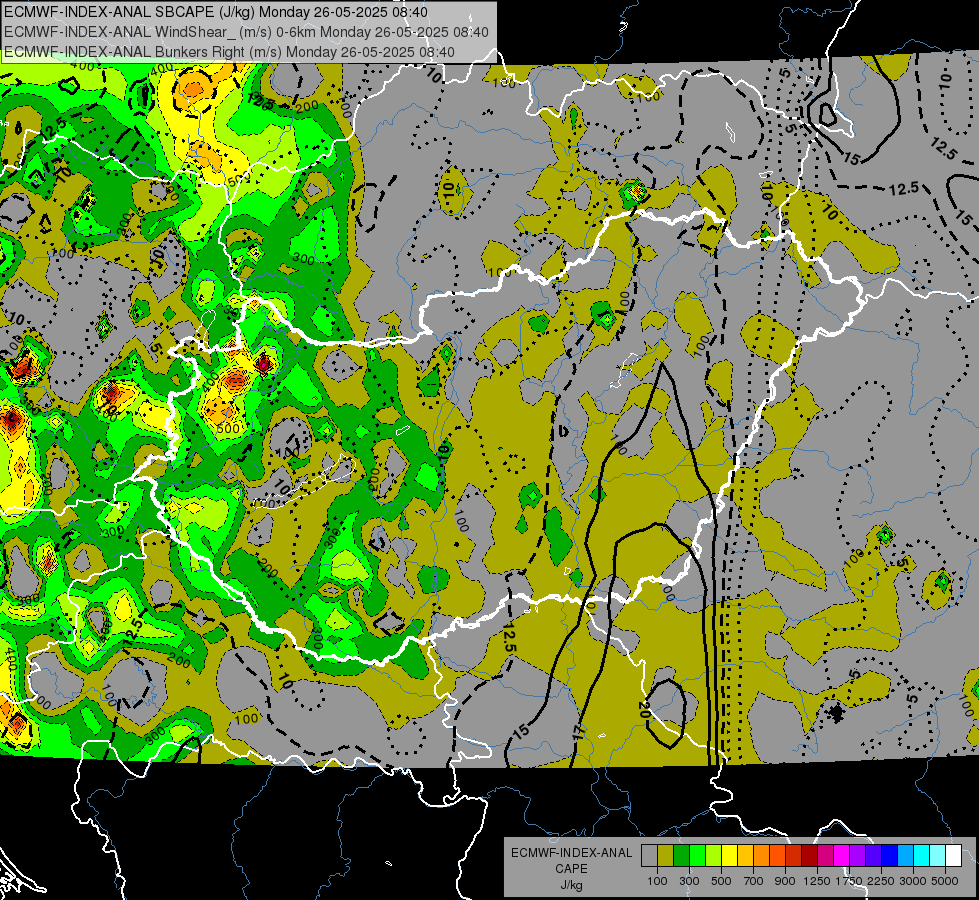Viewport: 979px width, 900px height.
Task: Click the contour label 20 on map
Action: 643,710
